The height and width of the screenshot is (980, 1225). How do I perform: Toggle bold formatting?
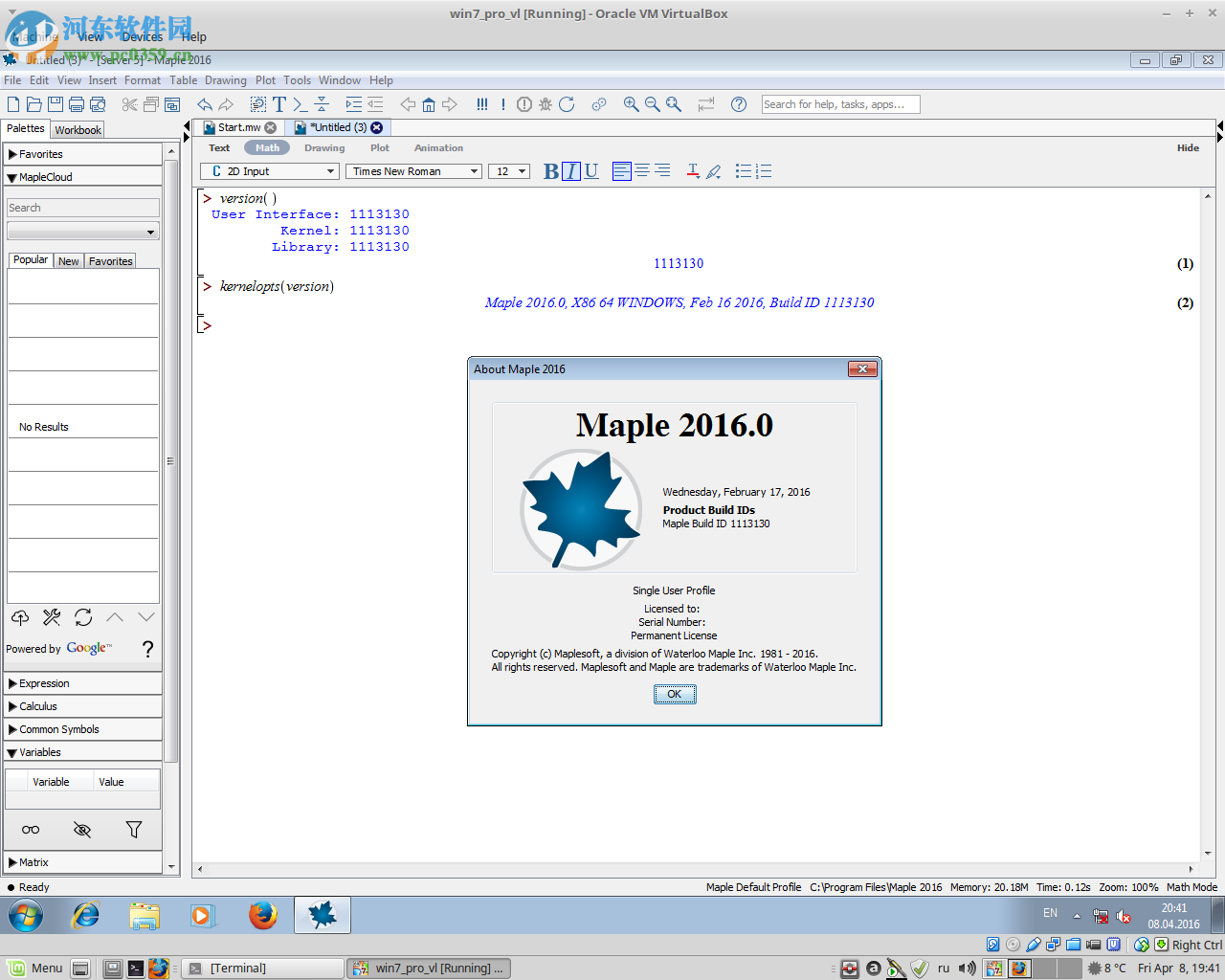point(551,171)
